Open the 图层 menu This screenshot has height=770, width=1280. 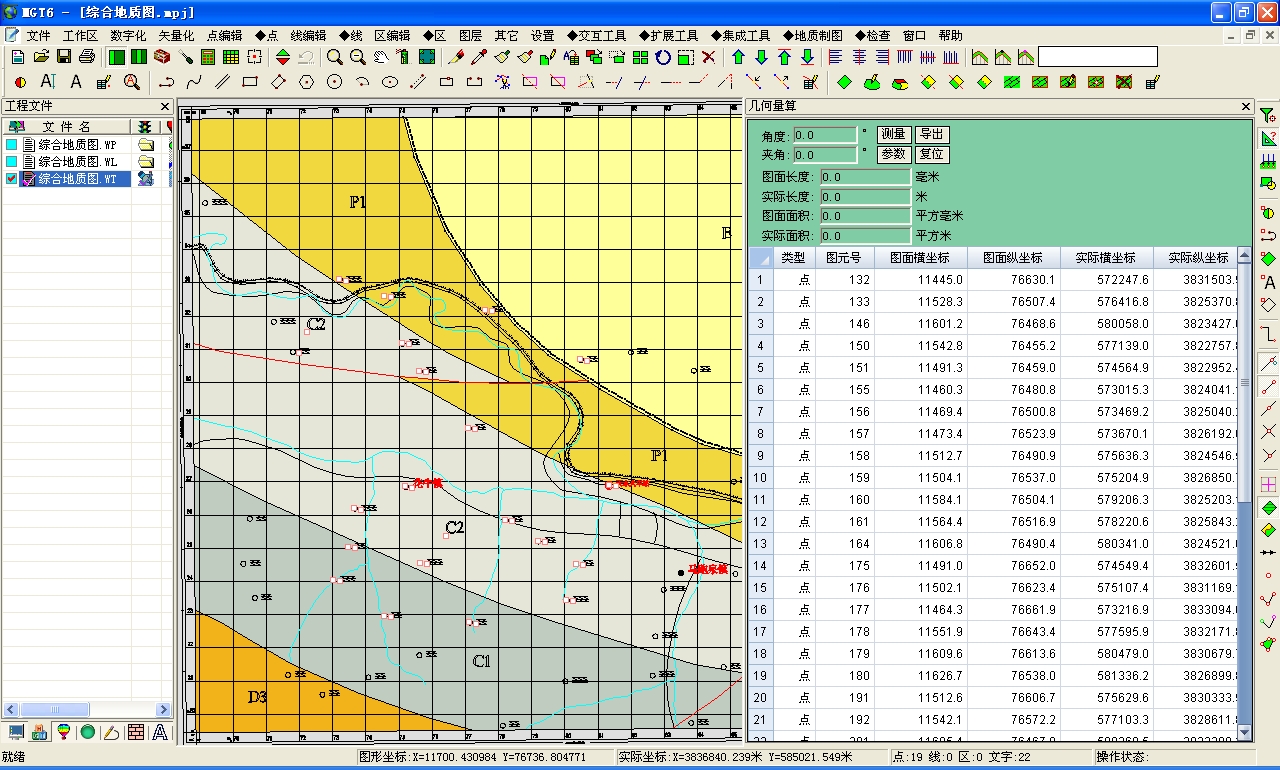[470, 35]
